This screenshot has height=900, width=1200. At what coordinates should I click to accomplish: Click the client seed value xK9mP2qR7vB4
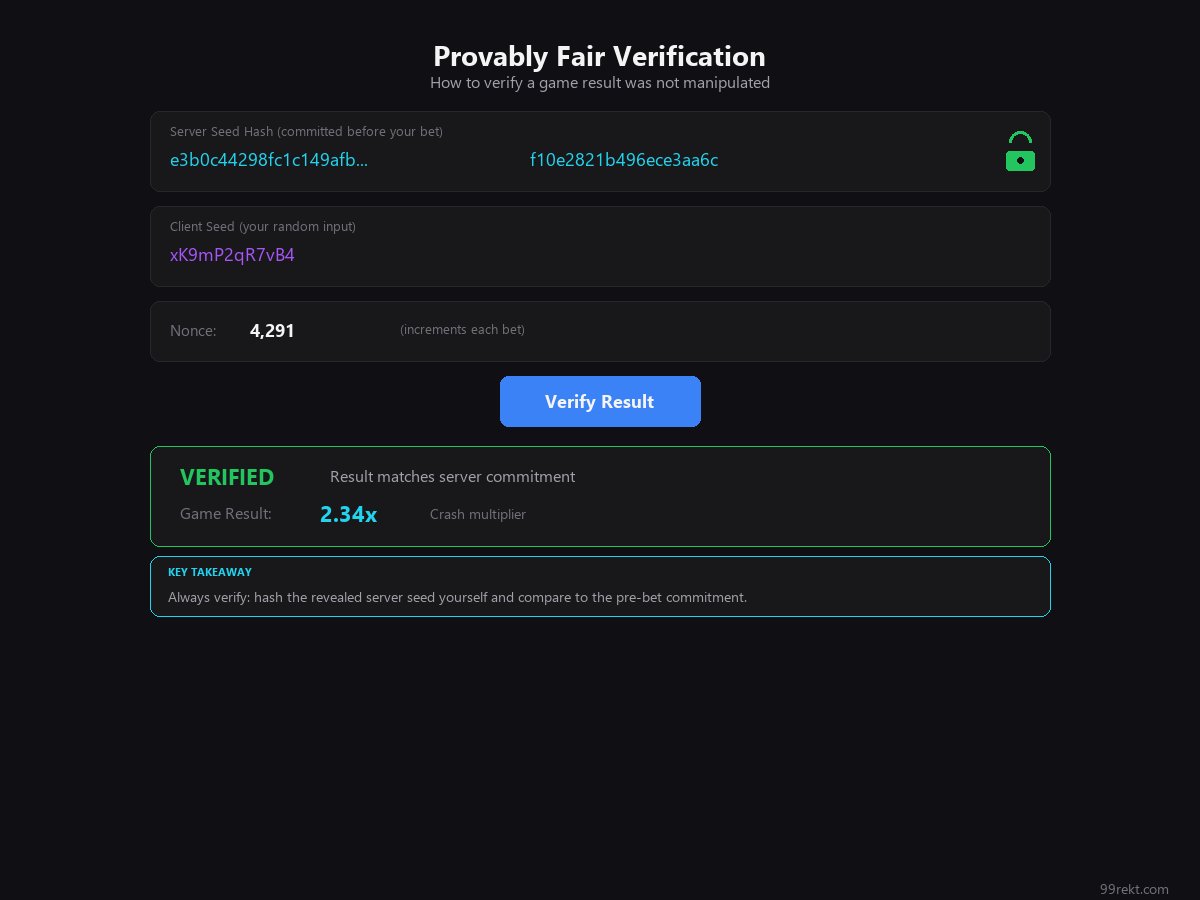point(232,255)
